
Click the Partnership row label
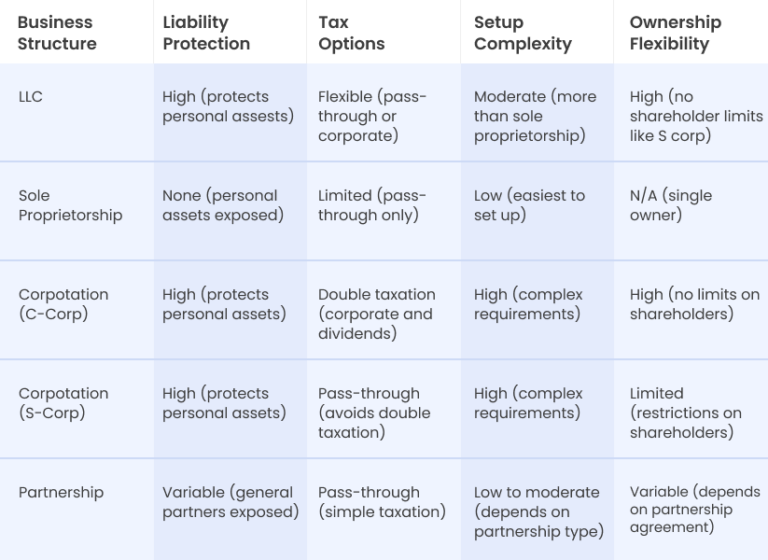[x=61, y=492]
